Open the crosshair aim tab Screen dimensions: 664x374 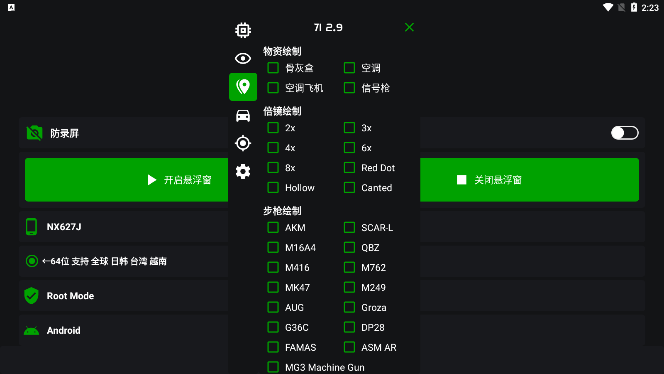[243, 143]
